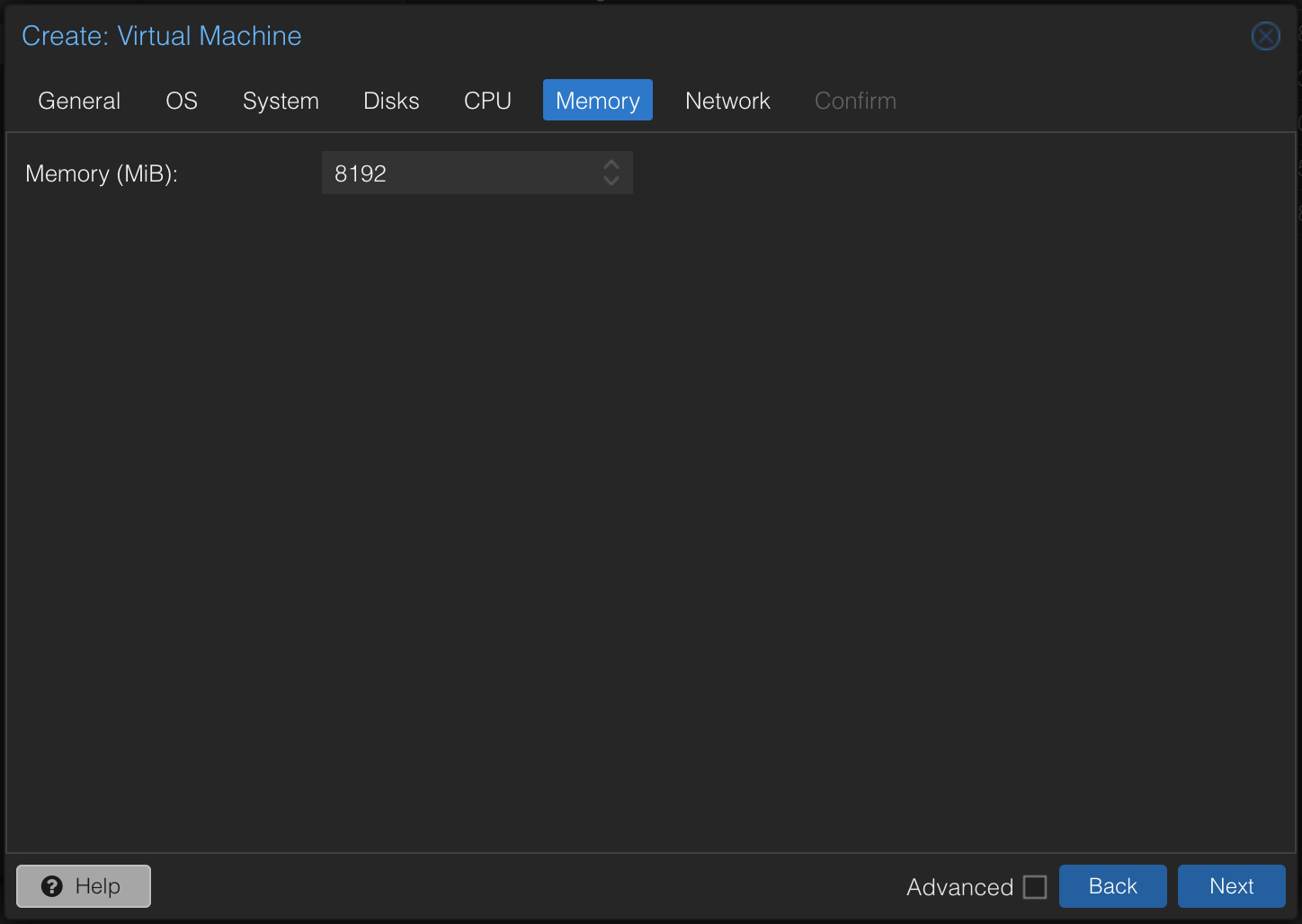Open the OS tab
The height and width of the screenshot is (924, 1302).
click(181, 101)
